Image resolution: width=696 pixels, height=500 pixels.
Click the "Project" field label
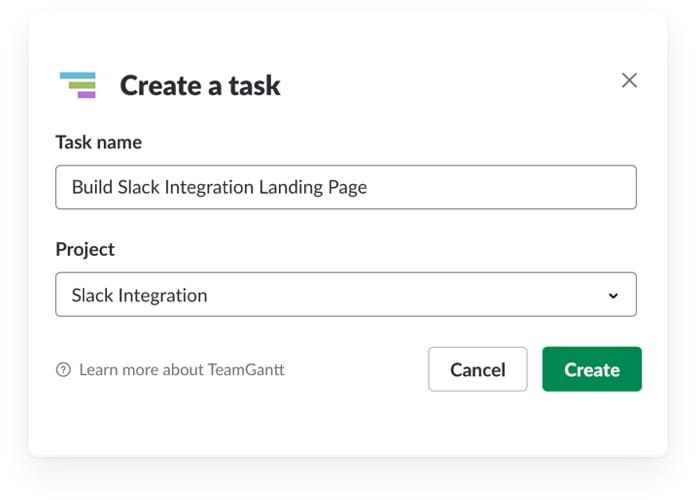pyautogui.click(x=85, y=249)
